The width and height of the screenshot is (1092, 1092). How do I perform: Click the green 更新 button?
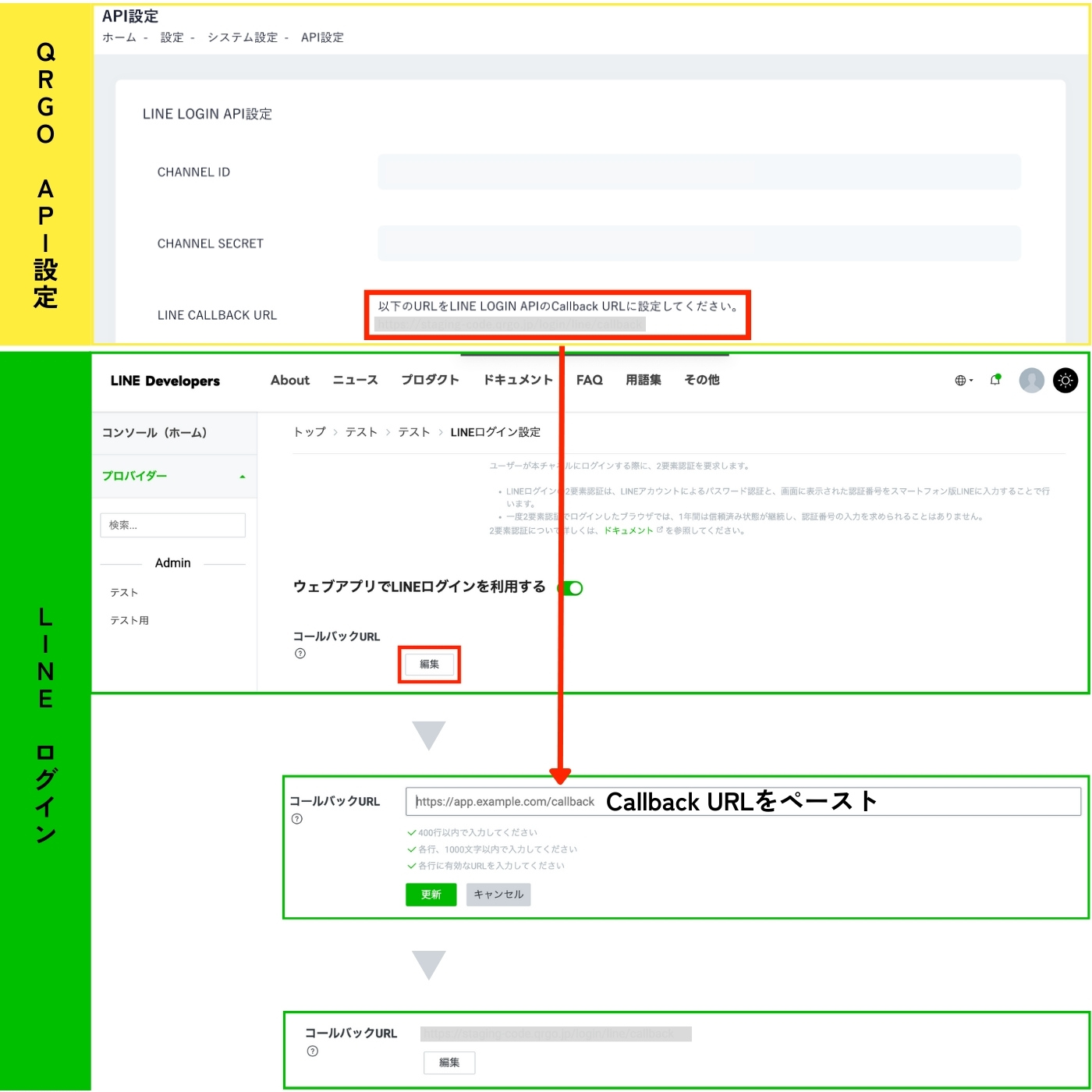point(431,895)
